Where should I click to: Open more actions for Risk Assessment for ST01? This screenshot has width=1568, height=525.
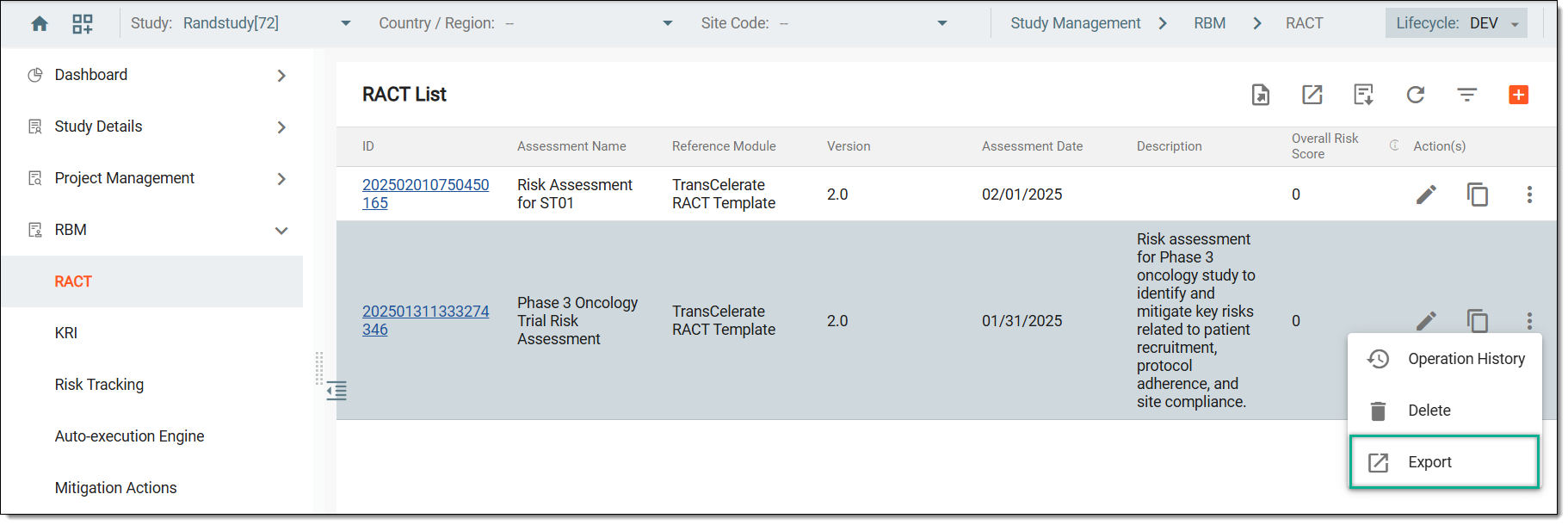click(1529, 195)
